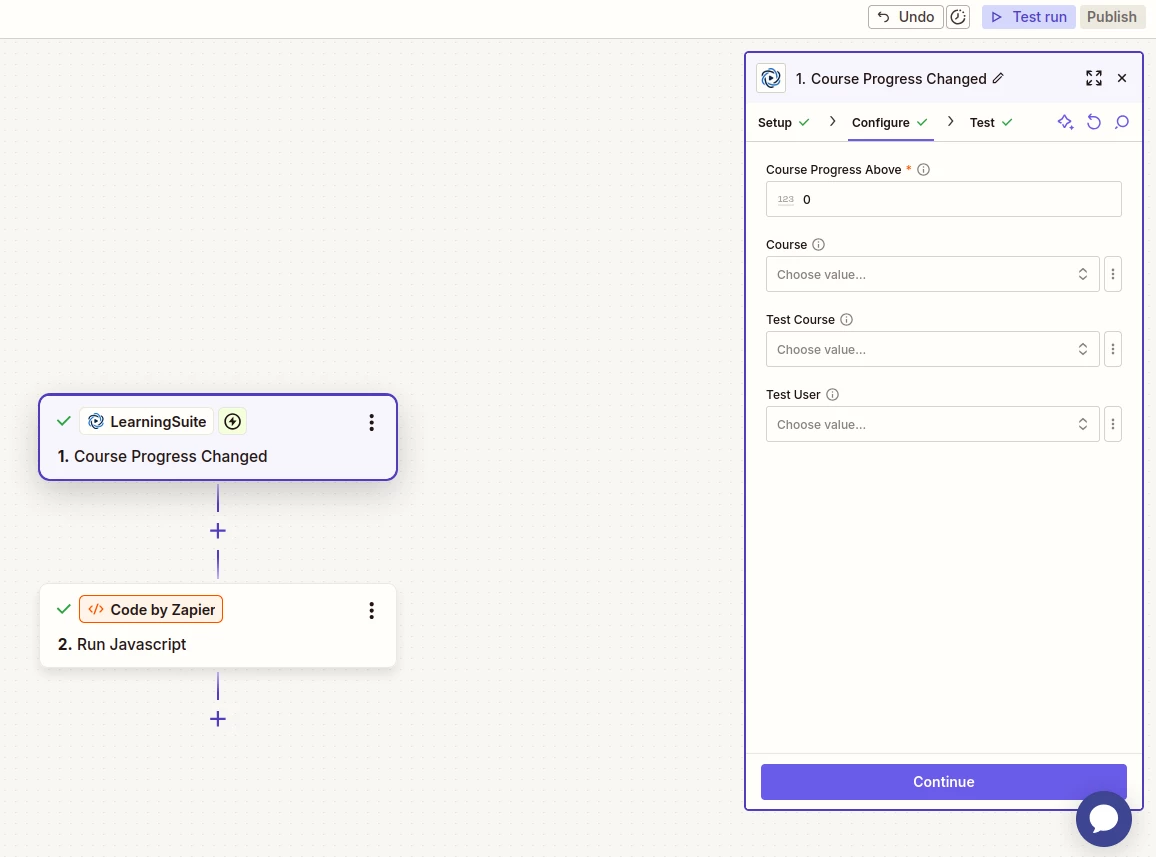
Task: Click the green check on step 1 card
Action: [63, 421]
